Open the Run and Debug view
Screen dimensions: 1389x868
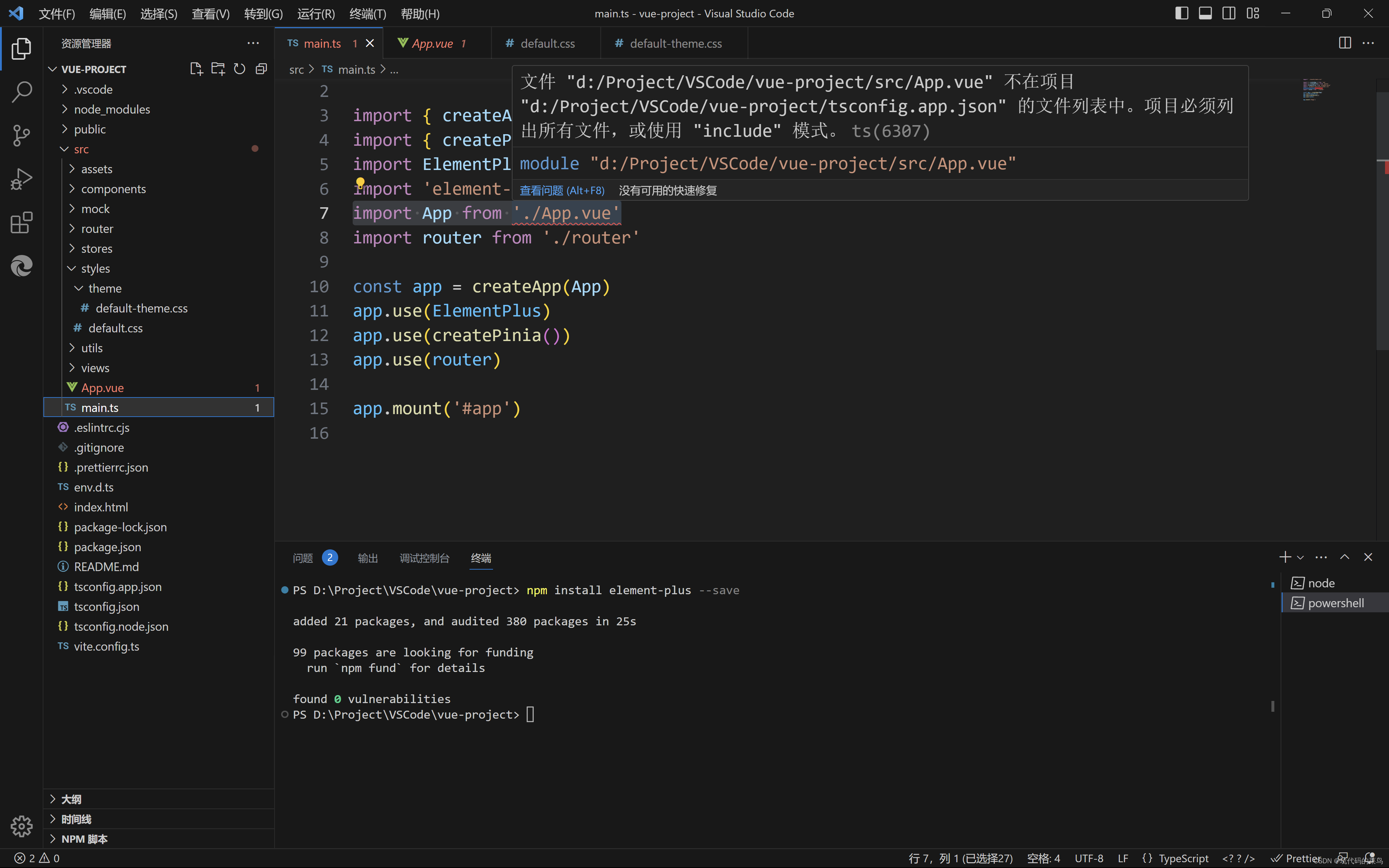[21, 179]
